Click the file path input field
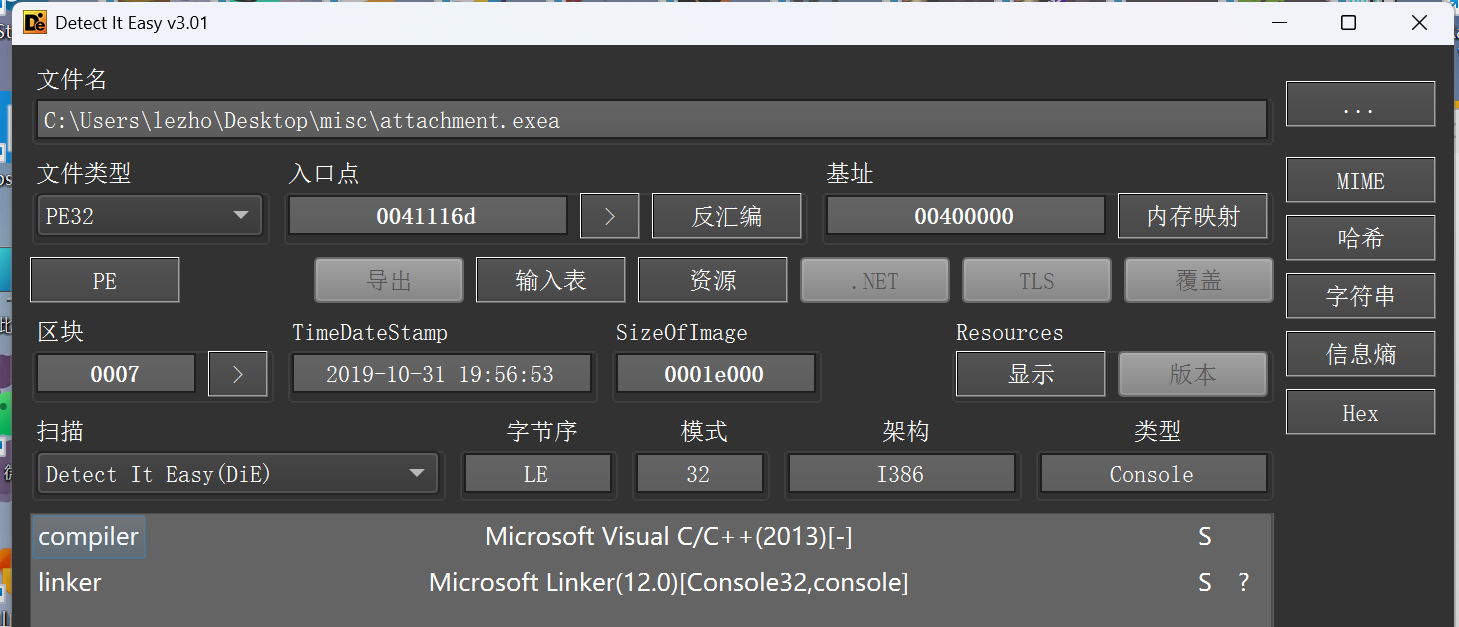This screenshot has height=627, width=1459. 653,120
